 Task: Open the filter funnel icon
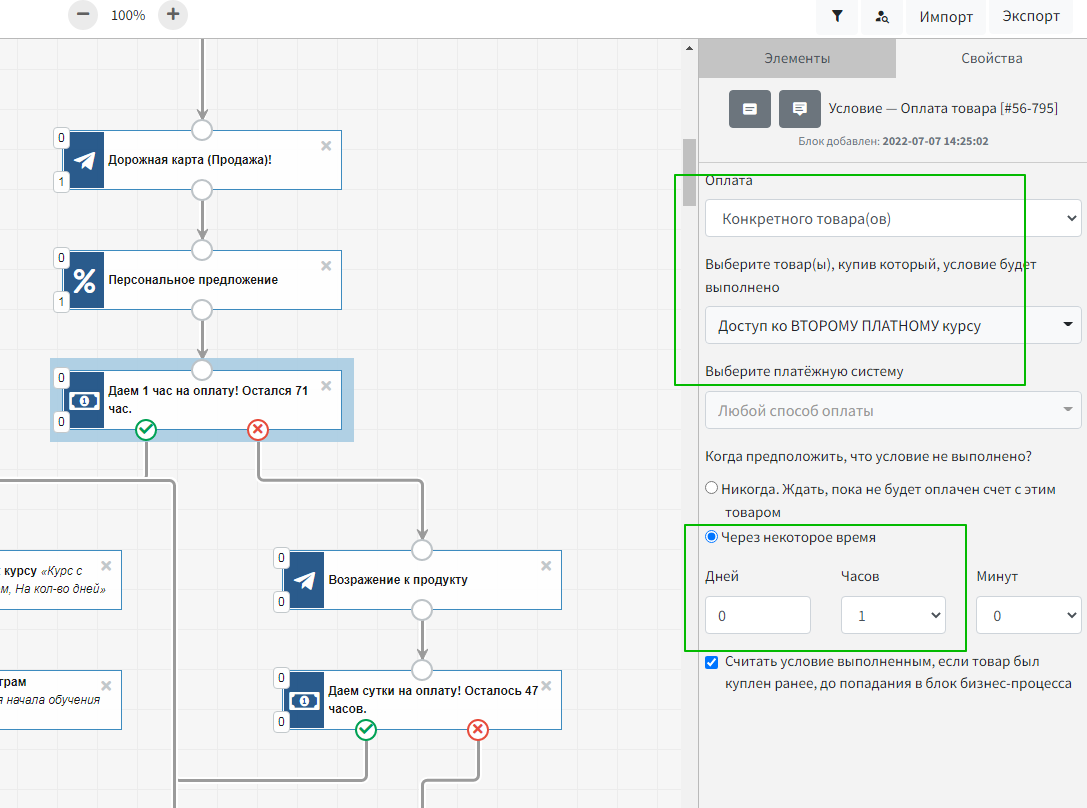click(836, 16)
